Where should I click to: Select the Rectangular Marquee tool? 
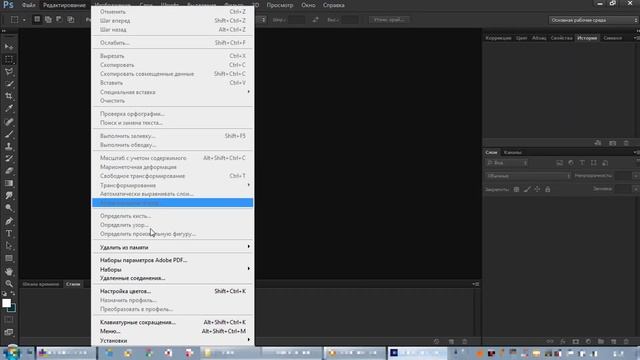coord(9,60)
